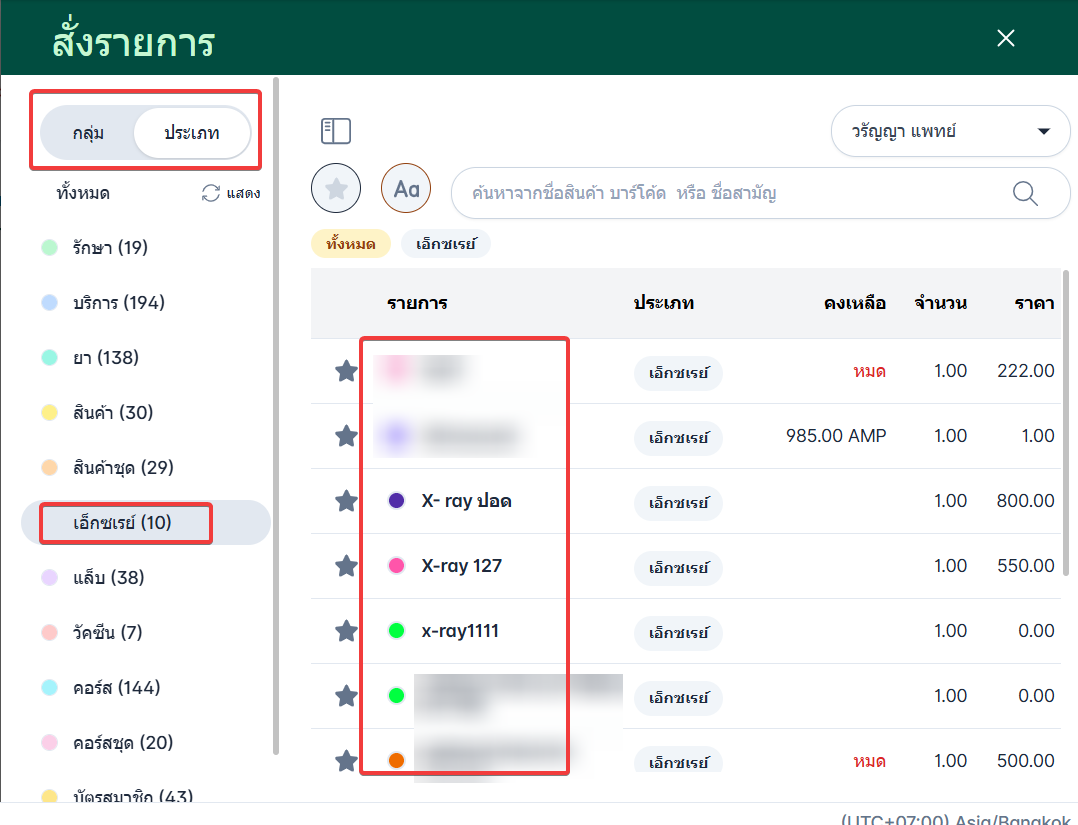This screenshot has width=1078, height=825.
Task: Click the item list vertical scrollbar
Action: point(1066,423)
